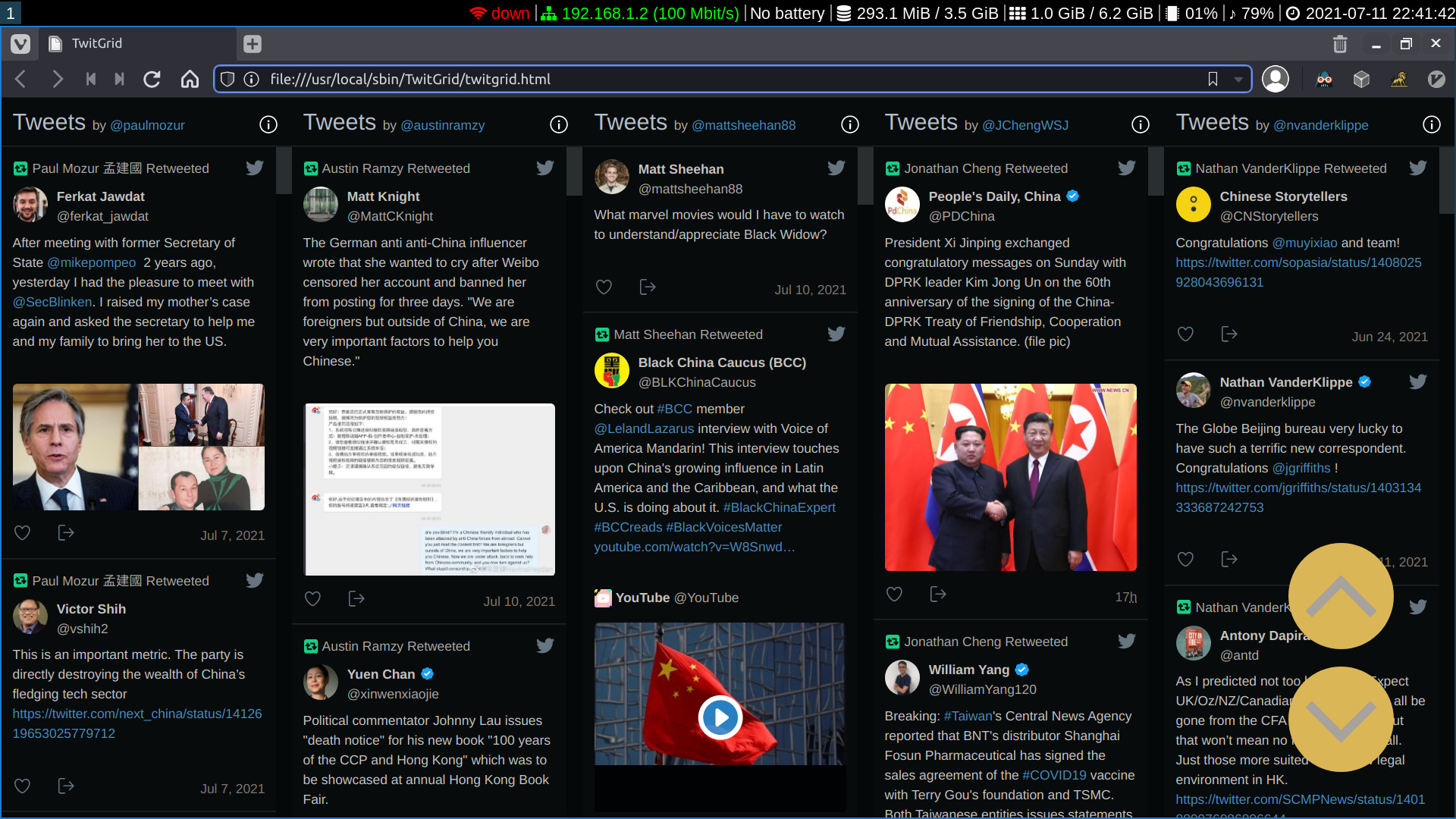
Task: Click the rewind history button
Action: point(91,79)
